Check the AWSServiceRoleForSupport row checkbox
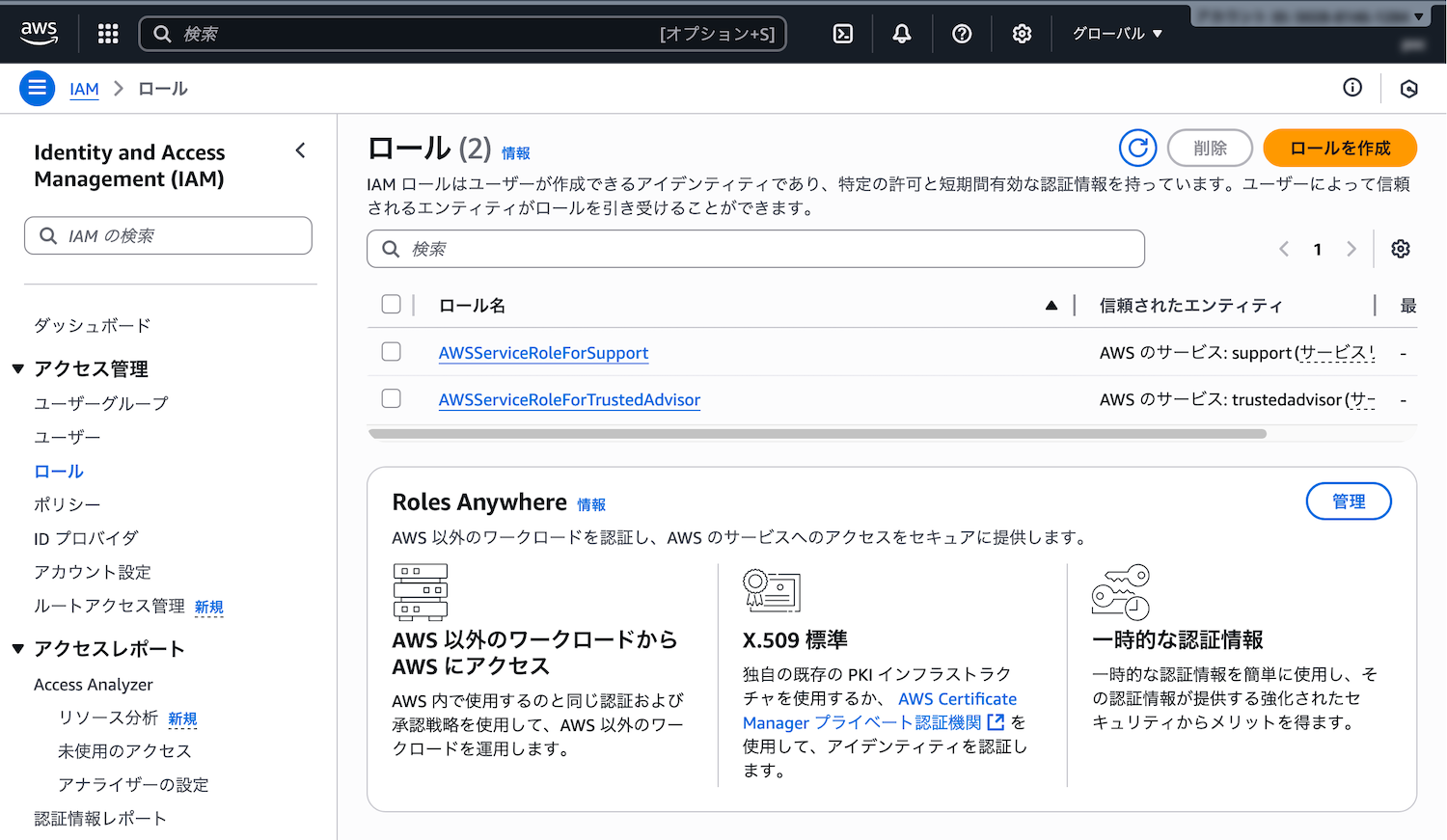 391,352
